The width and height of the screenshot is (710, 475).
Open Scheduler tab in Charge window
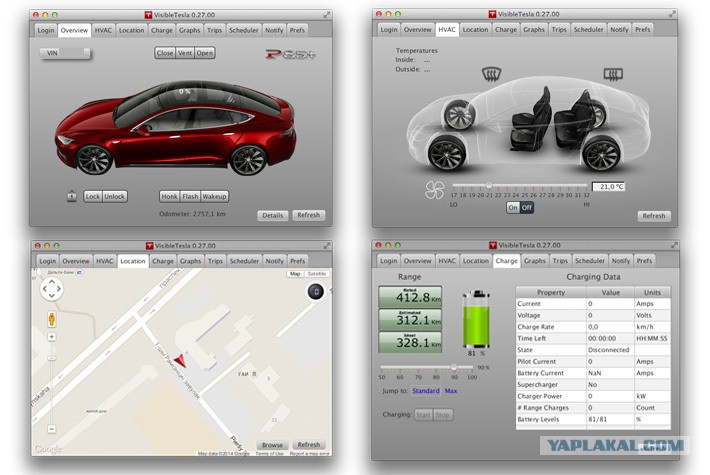point(590,261)
